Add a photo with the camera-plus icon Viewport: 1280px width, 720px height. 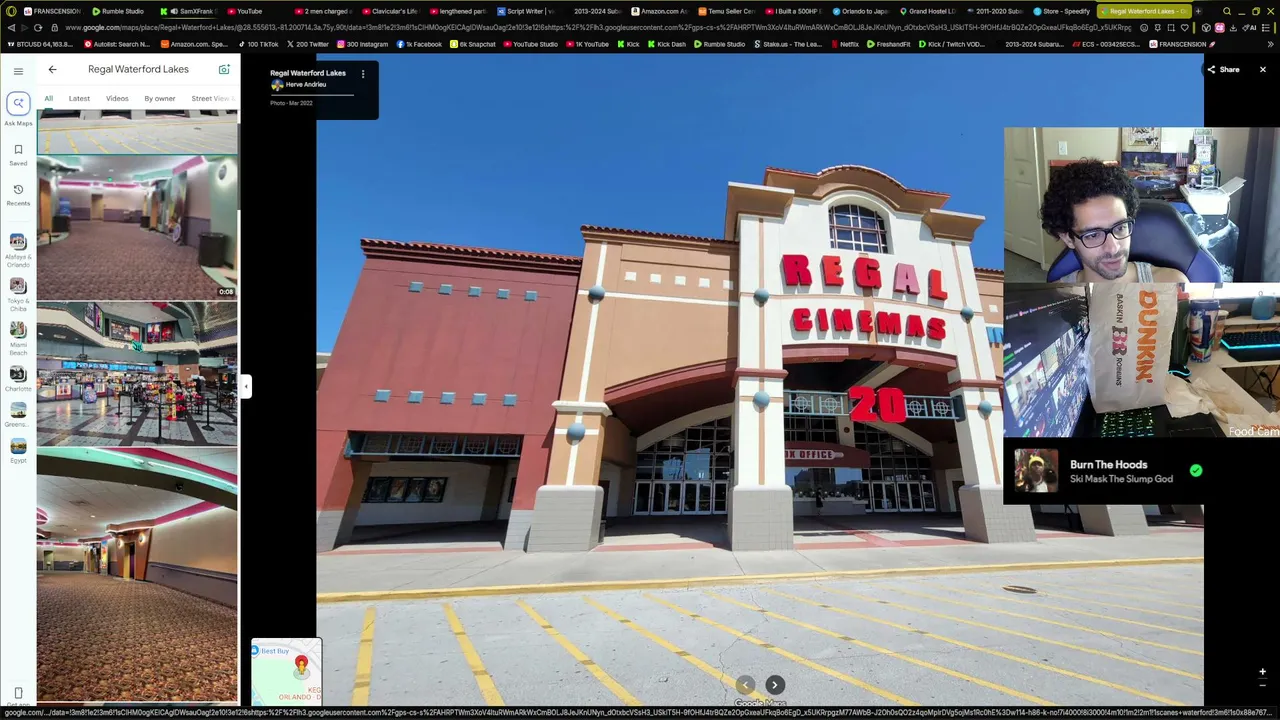[224, 69]
